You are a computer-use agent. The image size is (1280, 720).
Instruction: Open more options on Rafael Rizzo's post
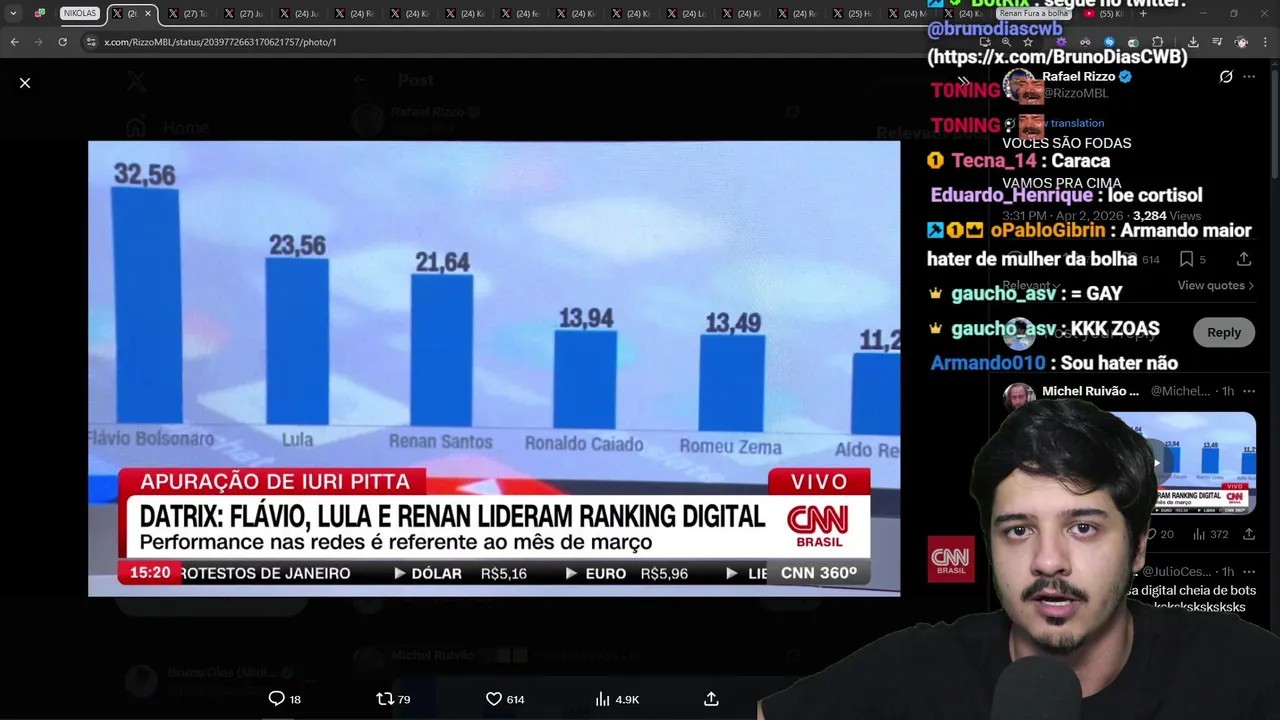pyautogui.click(x=1249, y=76)
